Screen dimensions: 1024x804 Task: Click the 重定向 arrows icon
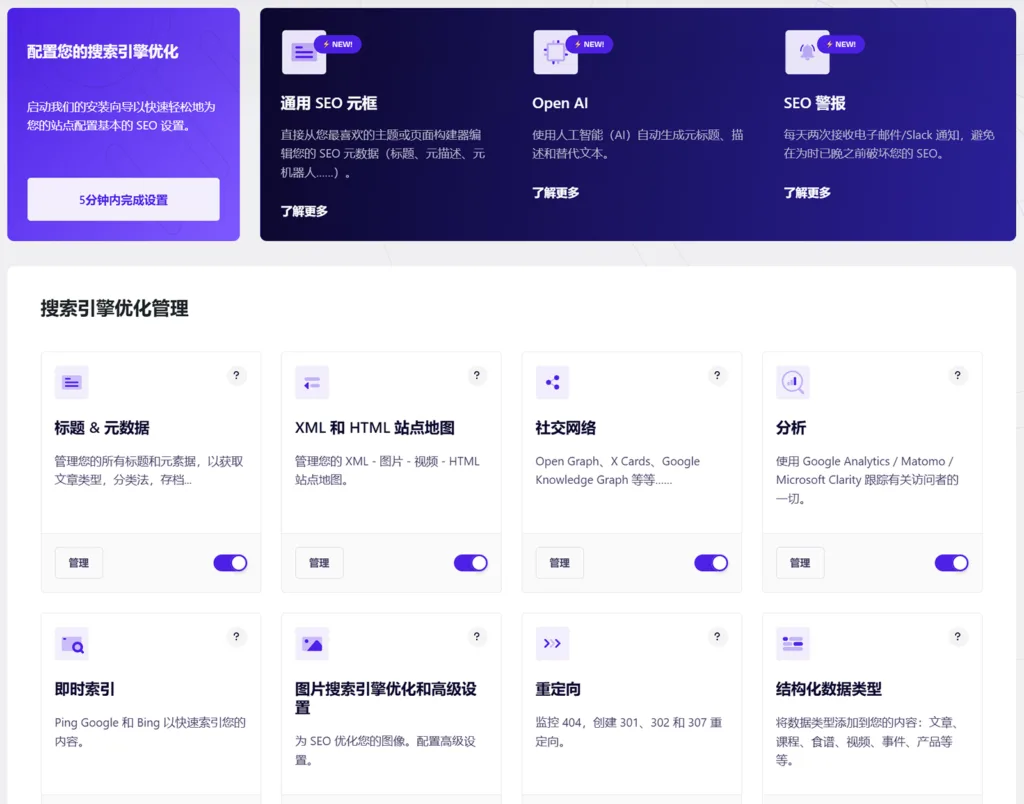click(x=552, y=643)
